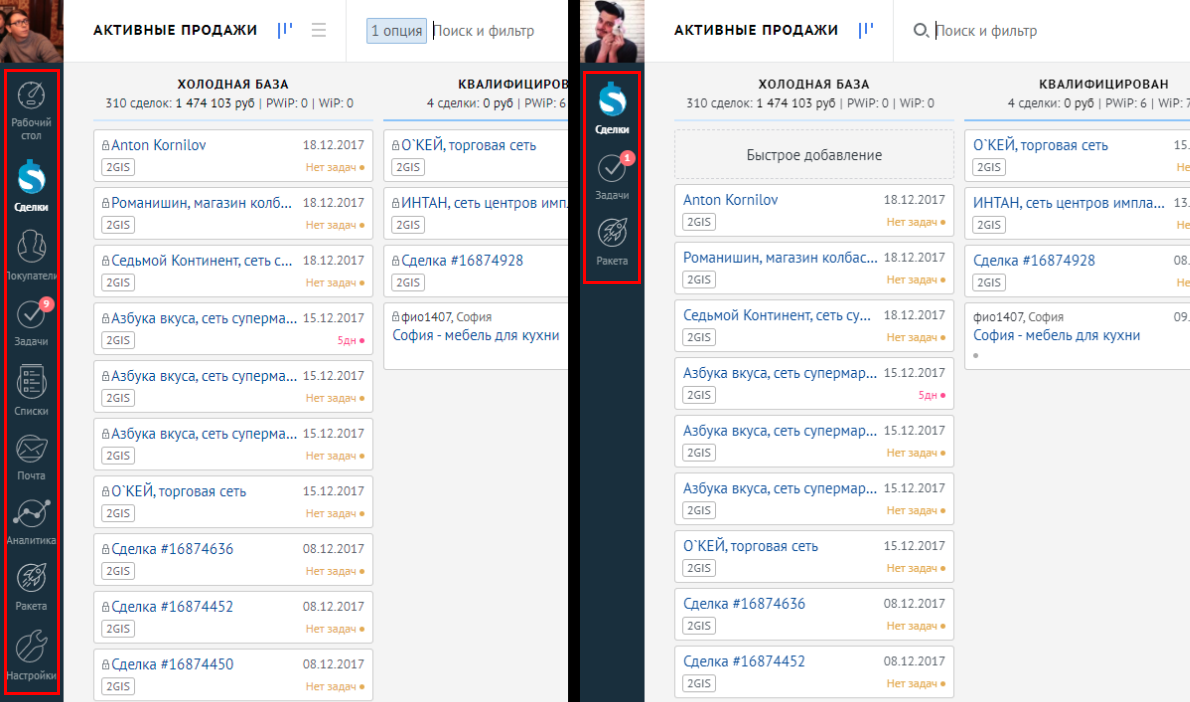
Task: Click 2GIS tag on left ИНТАН card
Action: click(x=408, y=225)
